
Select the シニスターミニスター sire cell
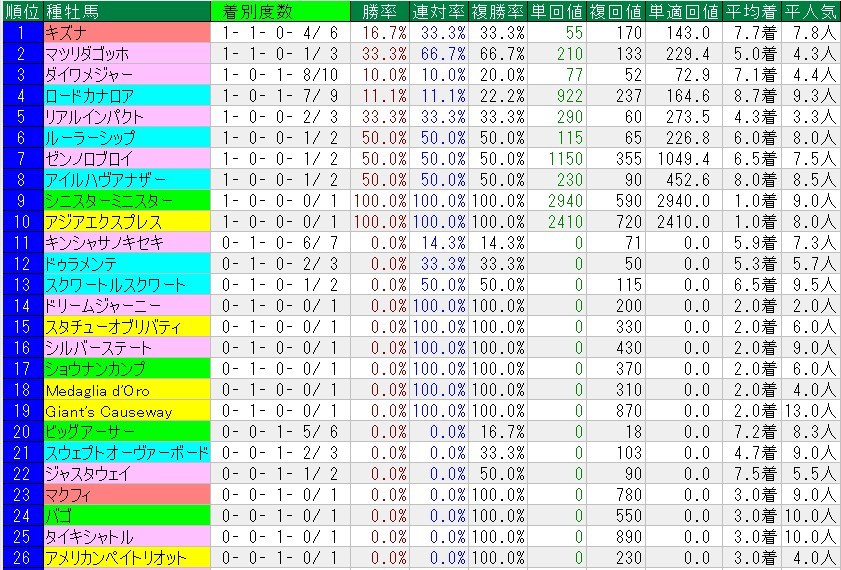click(127, 201)
